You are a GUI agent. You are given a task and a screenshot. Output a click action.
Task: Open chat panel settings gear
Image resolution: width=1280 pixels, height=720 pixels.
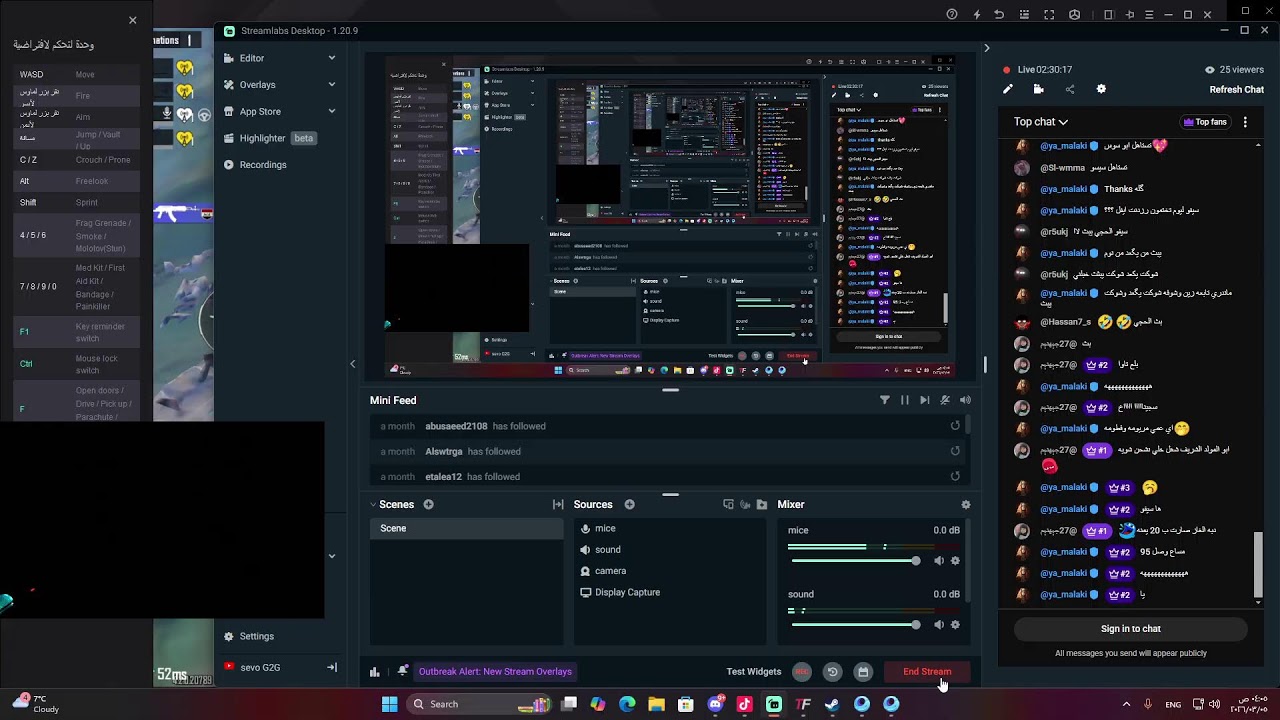1101,89
